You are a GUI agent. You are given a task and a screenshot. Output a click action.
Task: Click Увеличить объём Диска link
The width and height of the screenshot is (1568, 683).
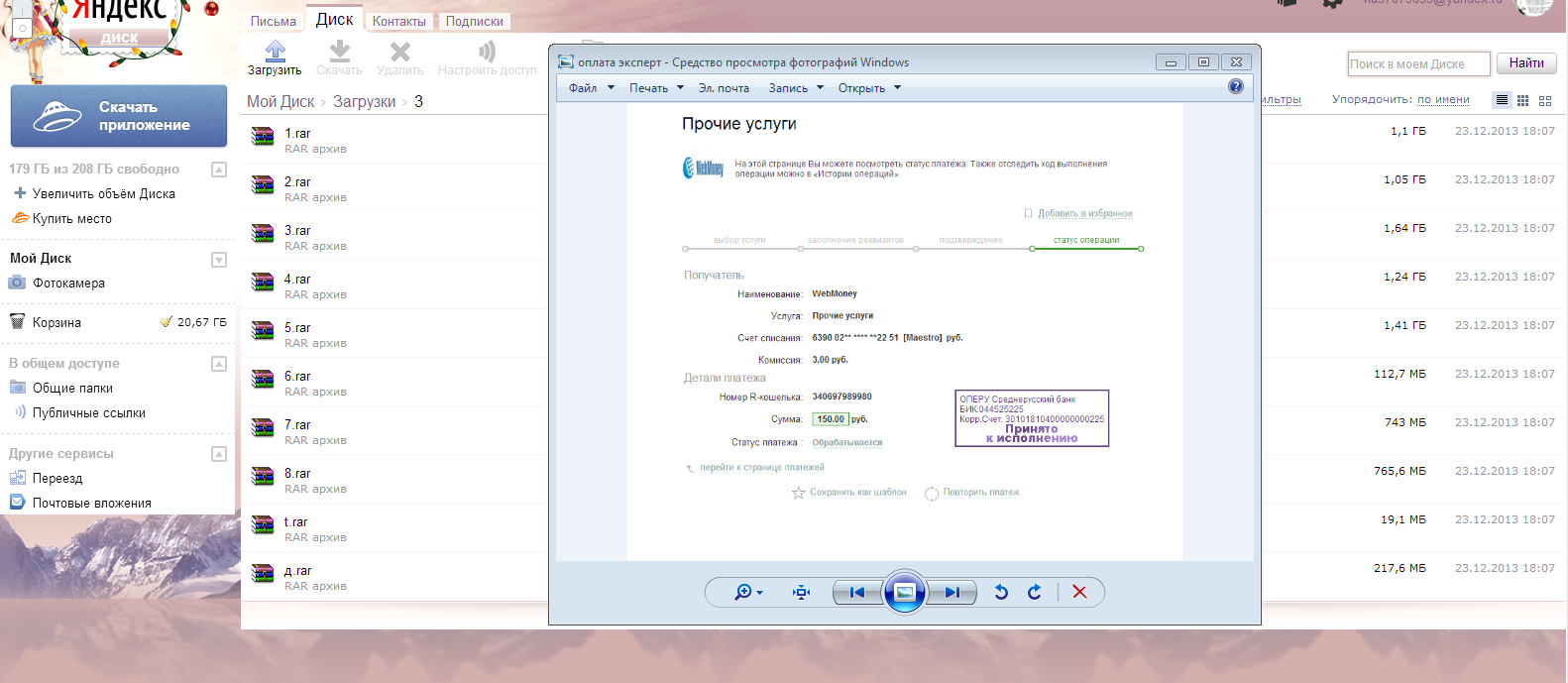(104, 193)
